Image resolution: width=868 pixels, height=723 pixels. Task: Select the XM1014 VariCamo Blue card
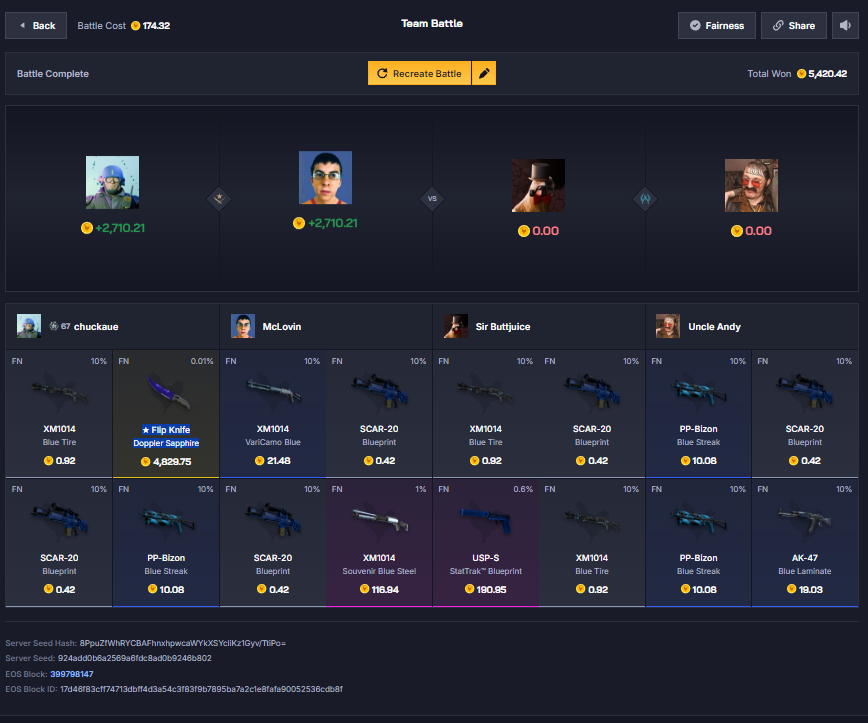pyautogui.click(x=273, y=414)
